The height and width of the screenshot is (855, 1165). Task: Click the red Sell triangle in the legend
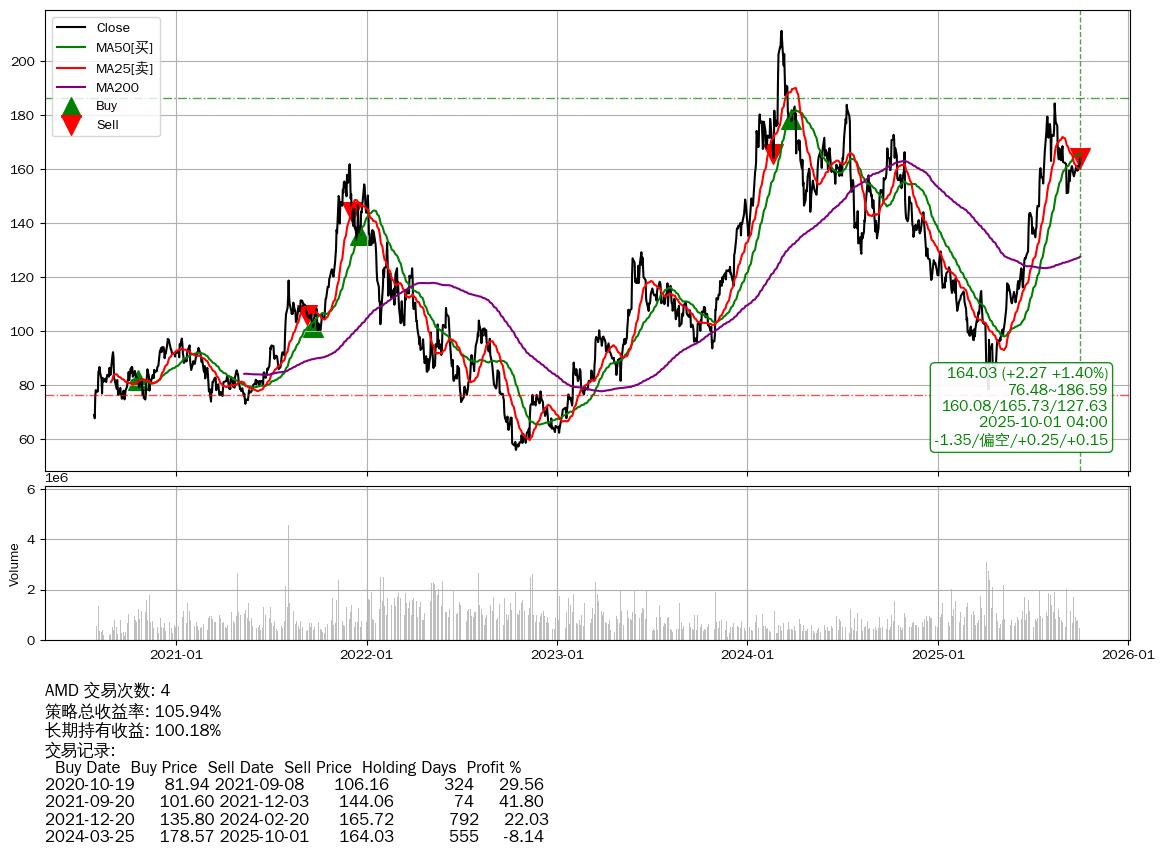coord(71,124)
